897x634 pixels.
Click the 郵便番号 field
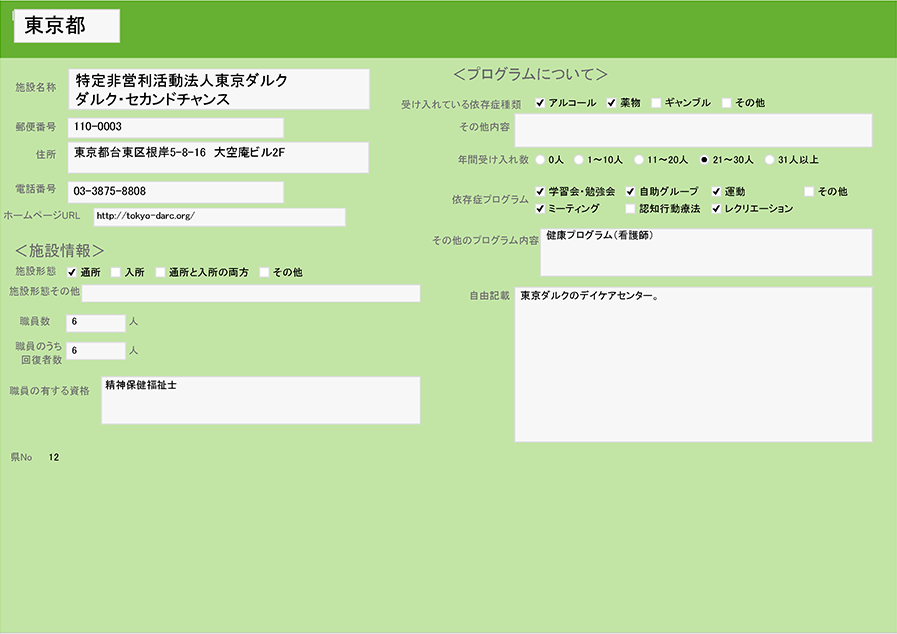[x=175, y=127]
